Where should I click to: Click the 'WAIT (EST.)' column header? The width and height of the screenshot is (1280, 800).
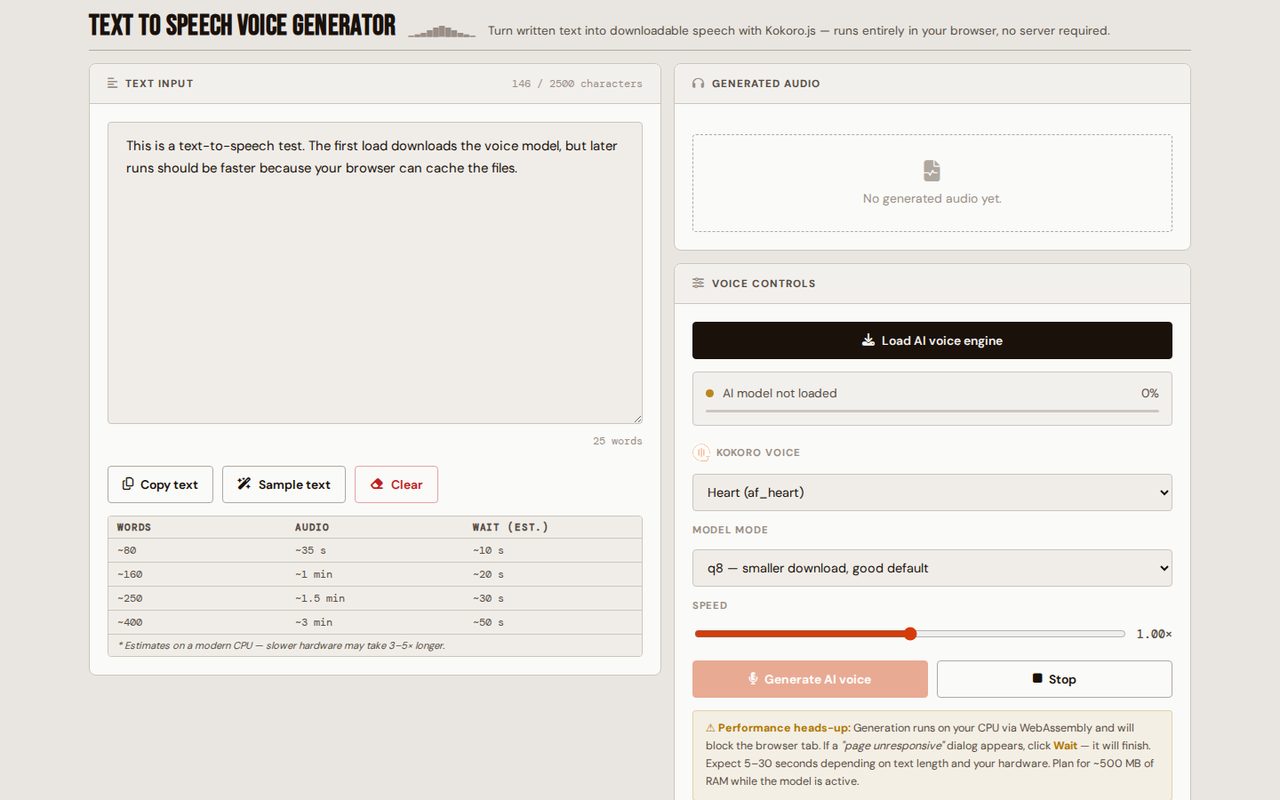click(510, 527)
